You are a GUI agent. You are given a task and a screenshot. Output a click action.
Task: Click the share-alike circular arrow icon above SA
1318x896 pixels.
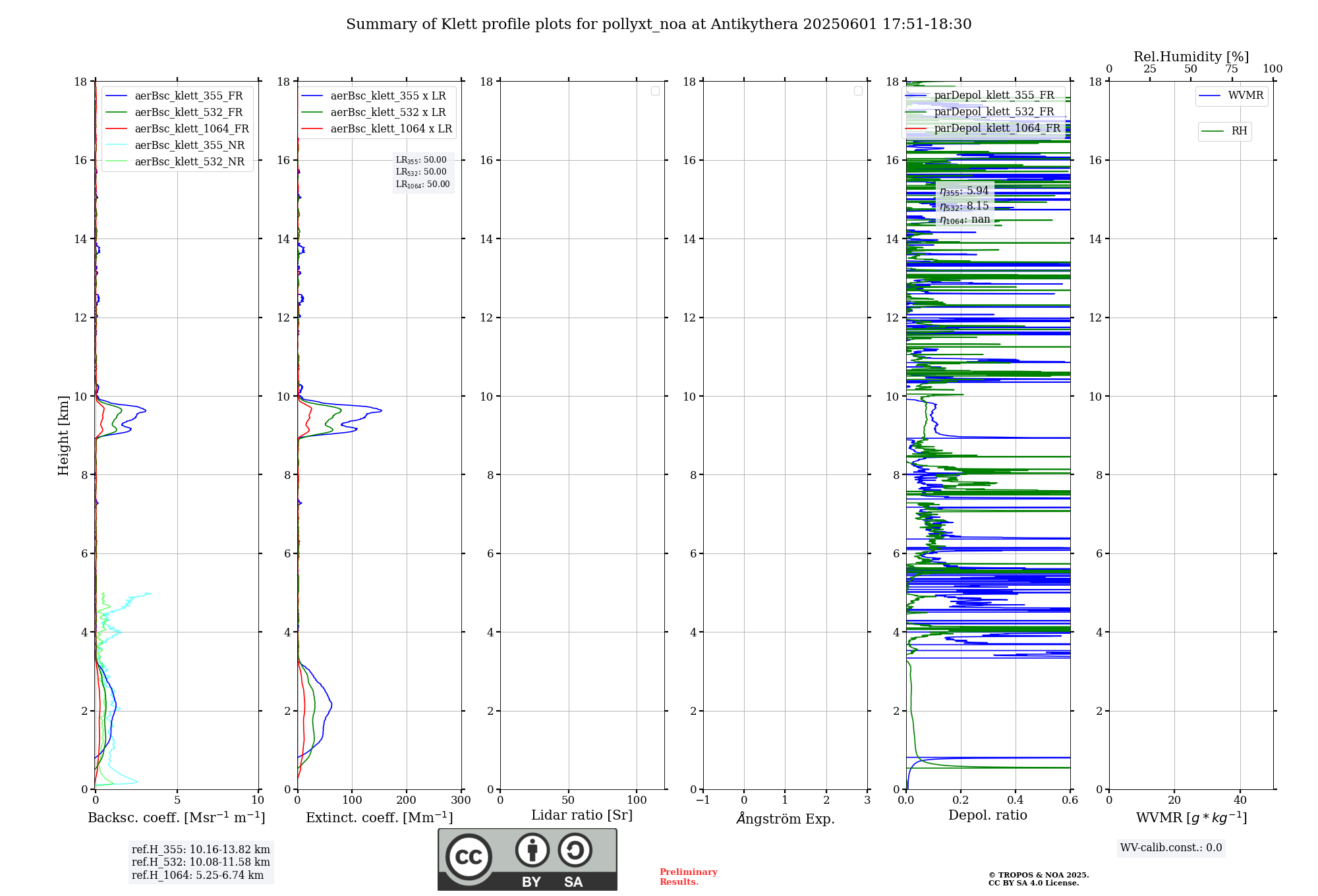click(x=575, y=850)
